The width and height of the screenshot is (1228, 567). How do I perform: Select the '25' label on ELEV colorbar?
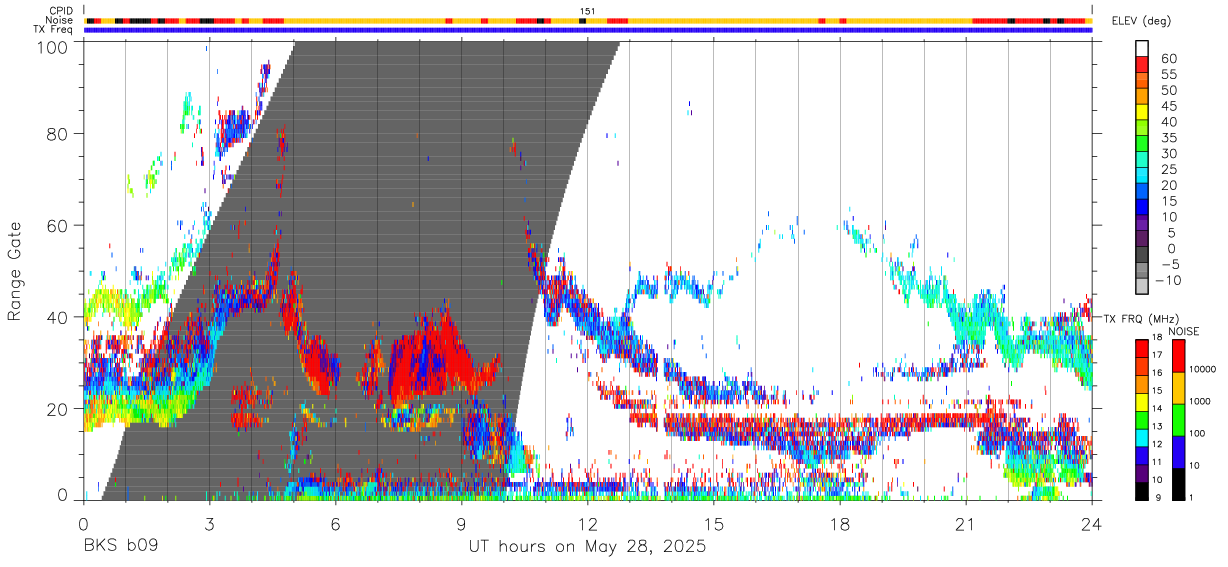point(1169,170)
